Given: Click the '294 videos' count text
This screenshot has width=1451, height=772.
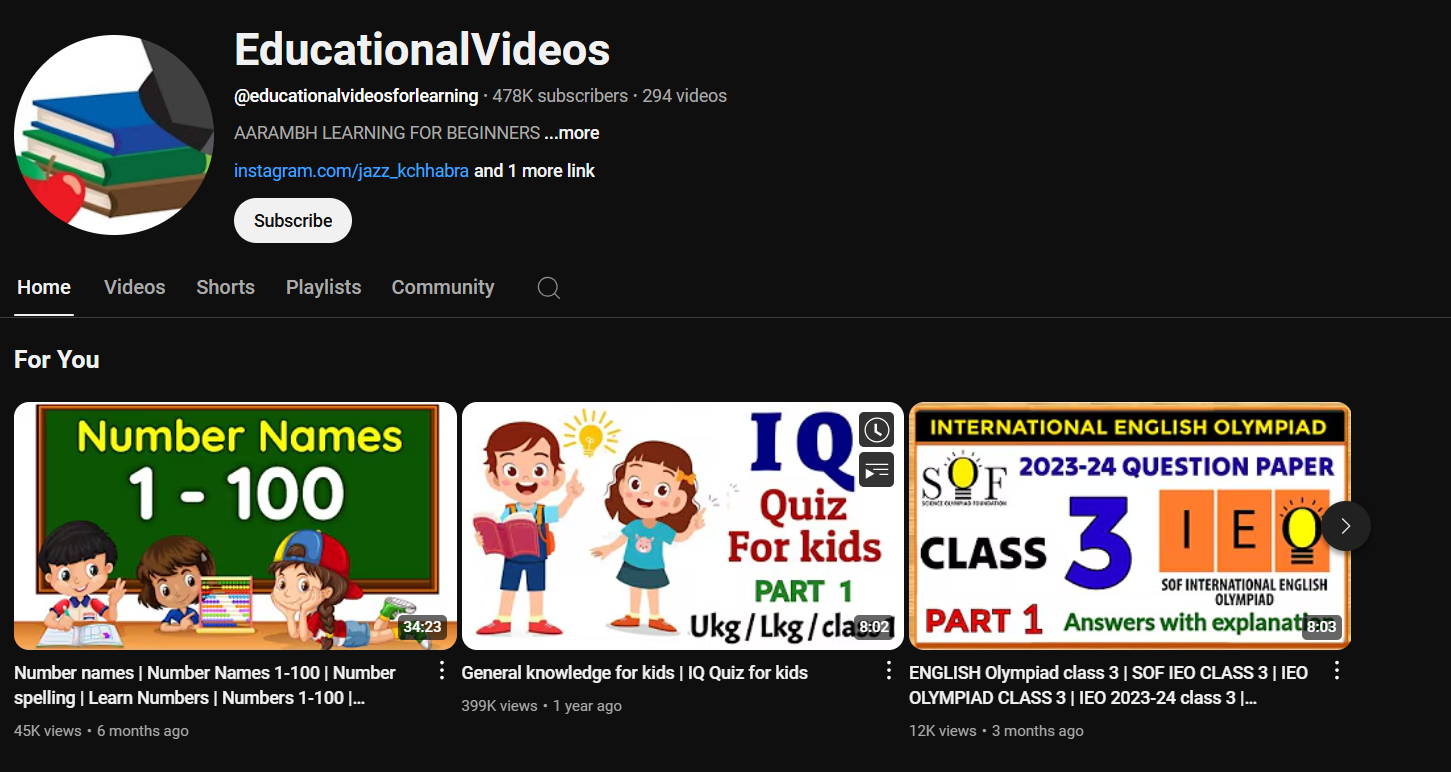Looking at the screenshot, I should tap(684, 96).
